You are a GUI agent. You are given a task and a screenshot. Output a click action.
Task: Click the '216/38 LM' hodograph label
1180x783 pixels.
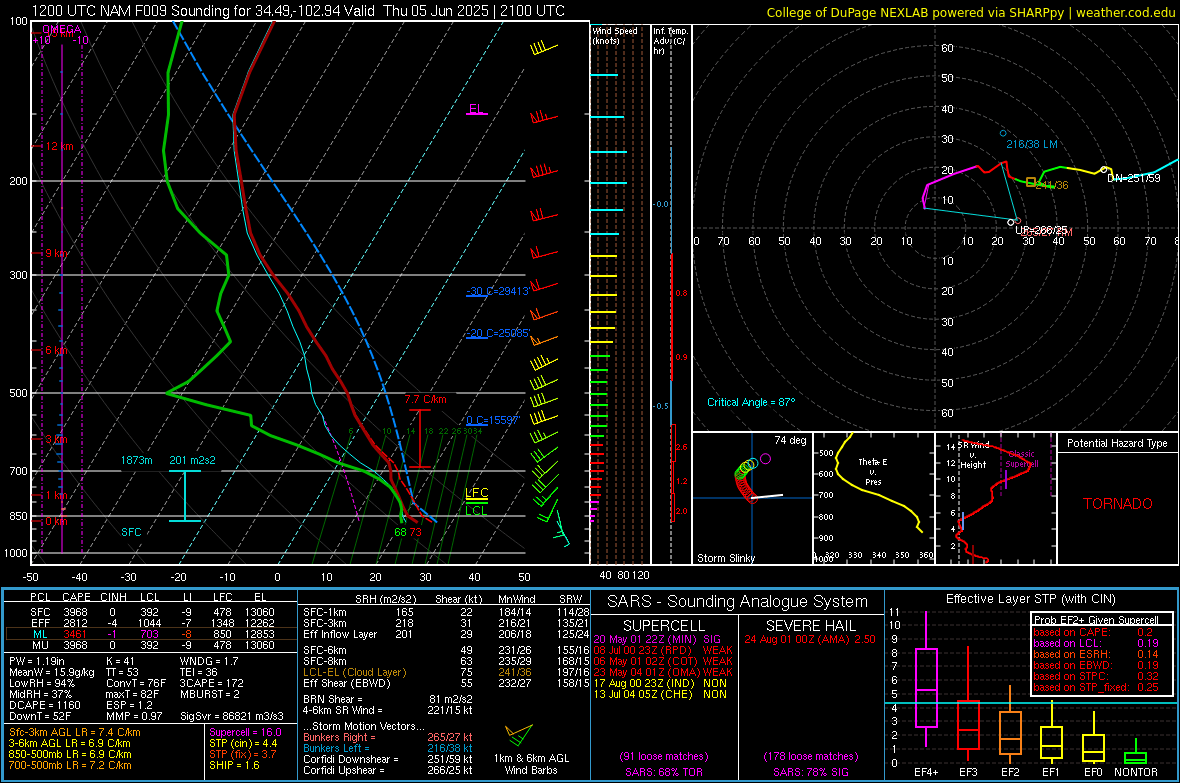click(1032, 144)
